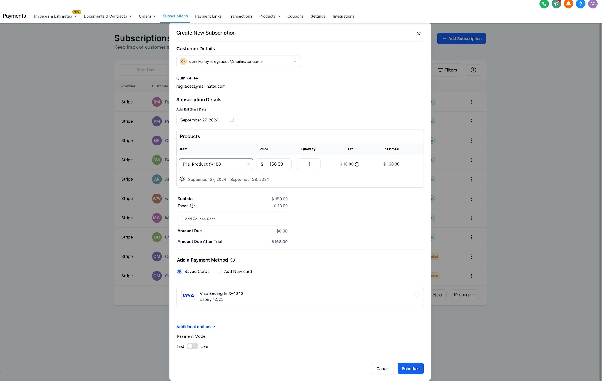Screen dimensions: 602x381
Task: Go to the Transactions tab
Action: [241, 17]
